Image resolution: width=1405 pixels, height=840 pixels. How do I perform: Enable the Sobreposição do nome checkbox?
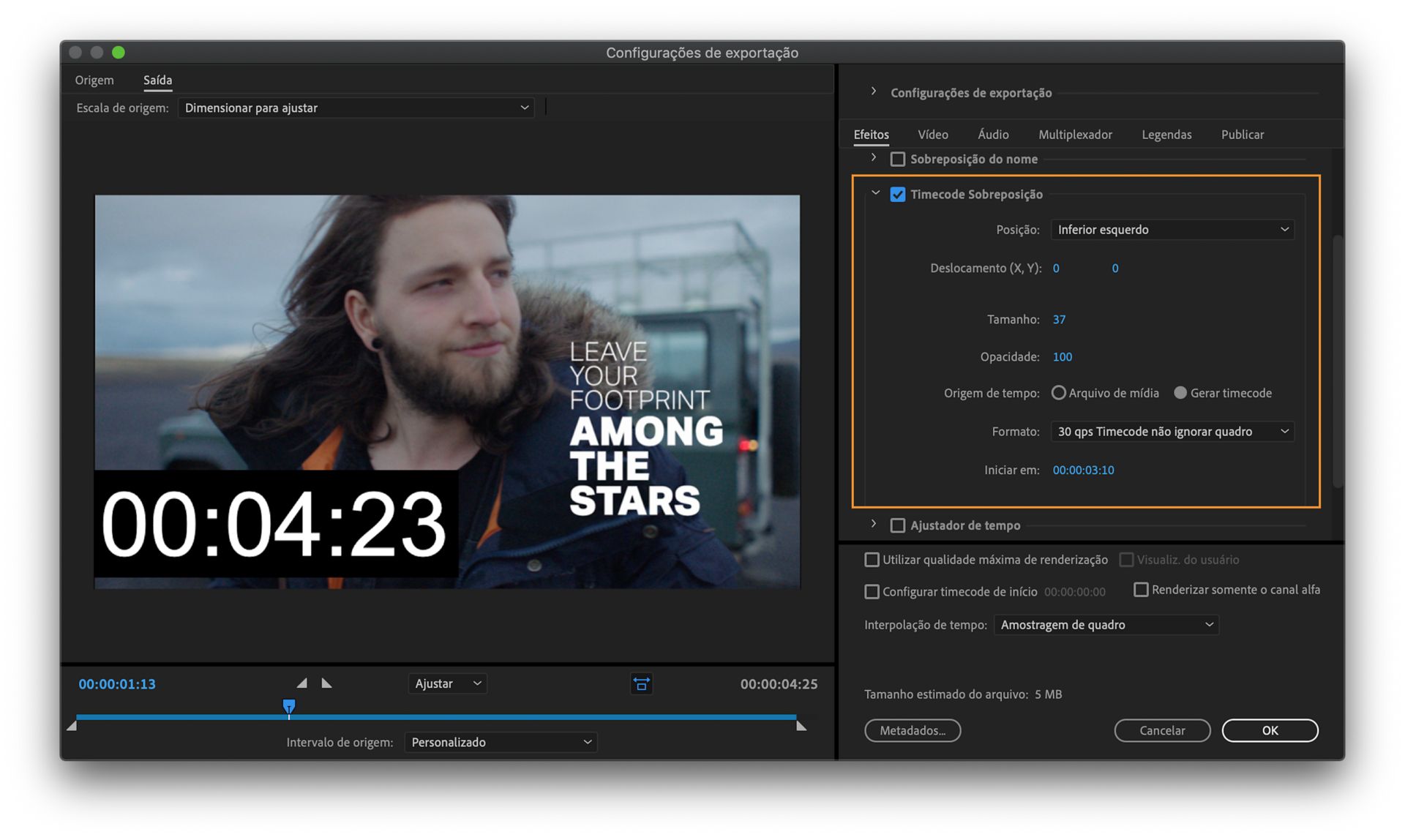(x=899, y=158)
